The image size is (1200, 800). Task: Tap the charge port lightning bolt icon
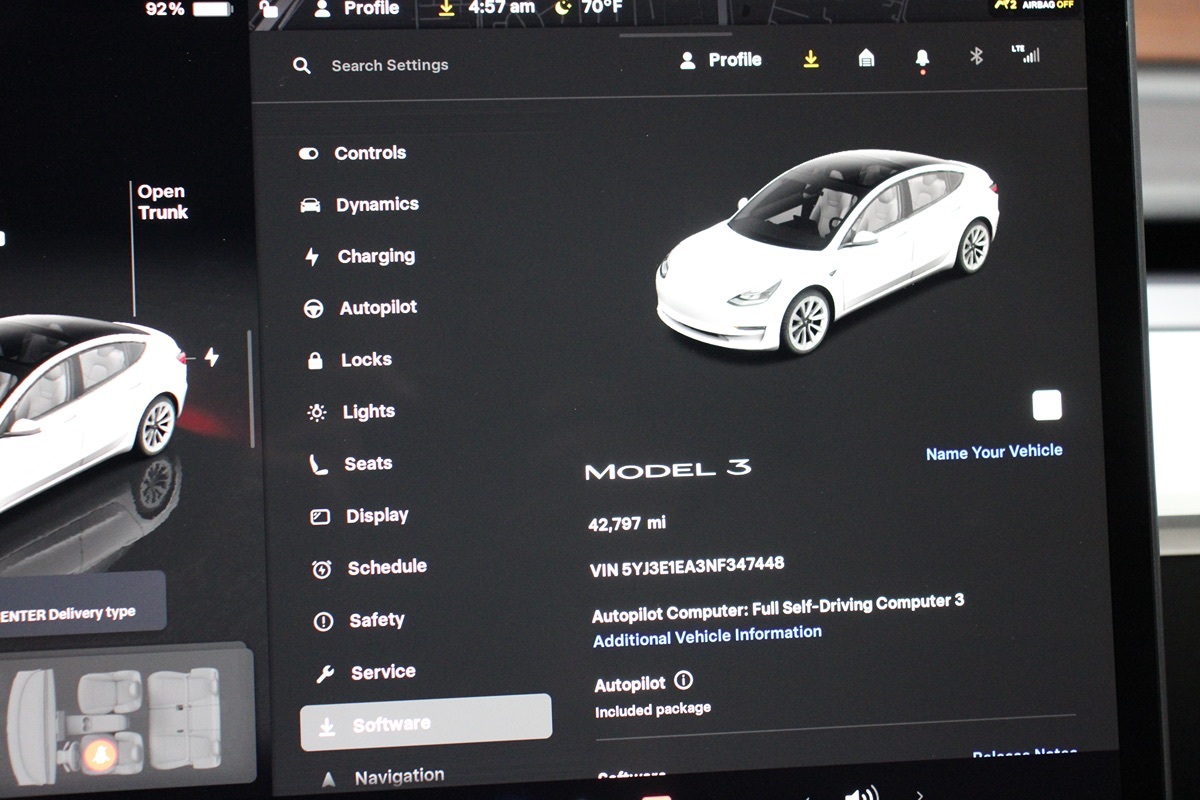[x=211, y=357]
